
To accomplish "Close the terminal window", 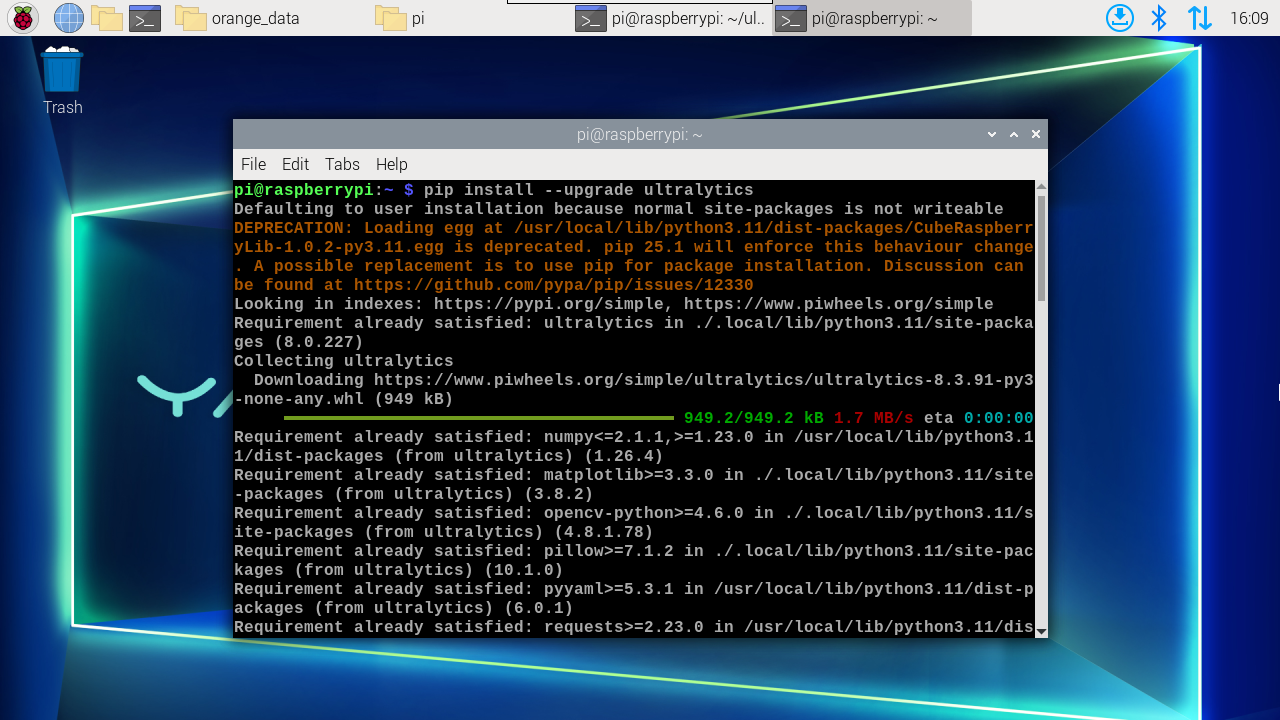I will tap(1036, 134).
